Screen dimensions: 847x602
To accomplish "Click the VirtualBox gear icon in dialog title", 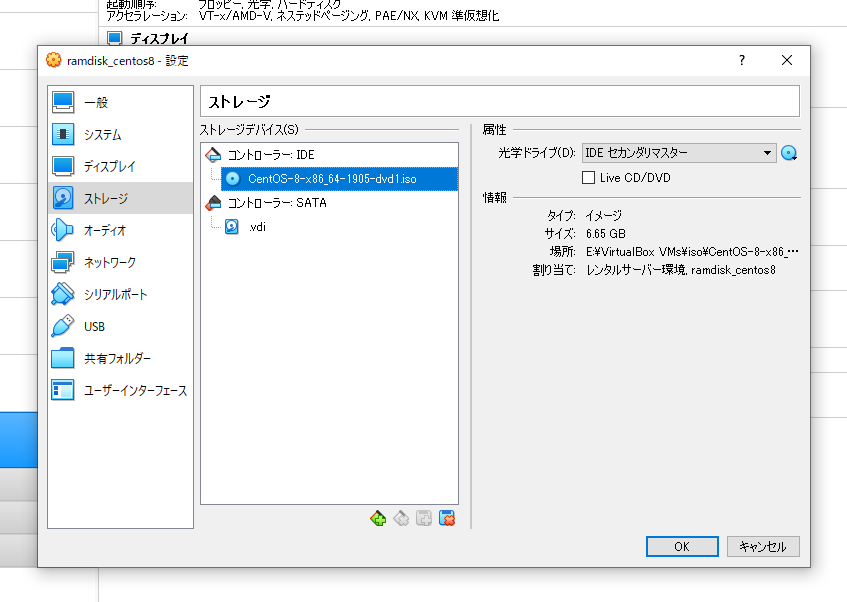I will click(x=53, y=60).
